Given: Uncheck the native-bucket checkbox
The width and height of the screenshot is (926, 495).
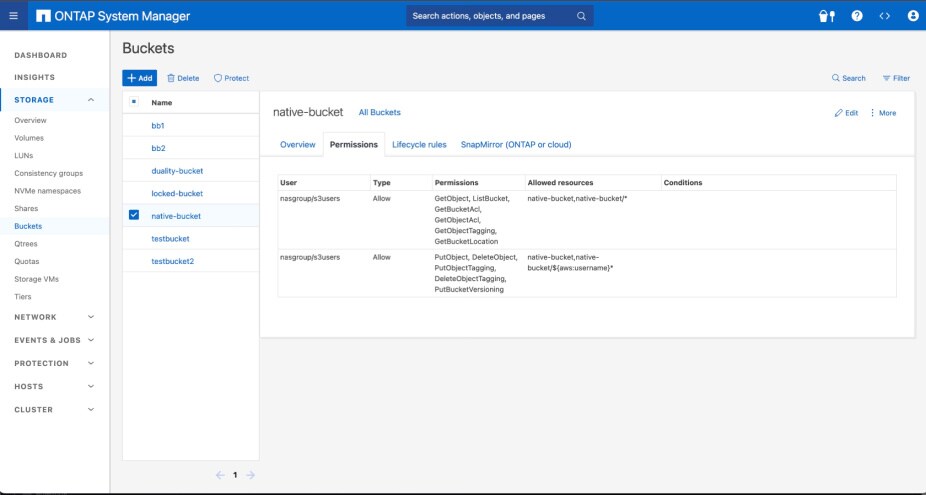Looking at the screenshot, I should coord(134,215).
